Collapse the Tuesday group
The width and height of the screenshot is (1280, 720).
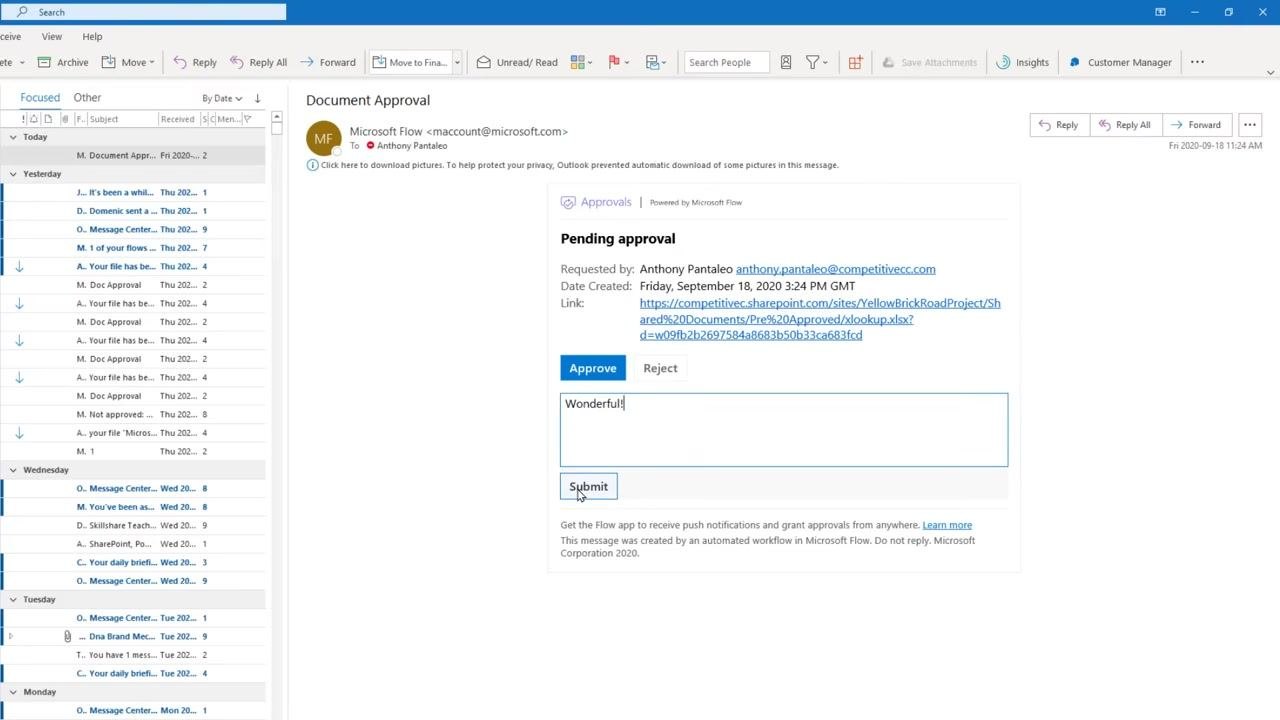pos(13,599)
